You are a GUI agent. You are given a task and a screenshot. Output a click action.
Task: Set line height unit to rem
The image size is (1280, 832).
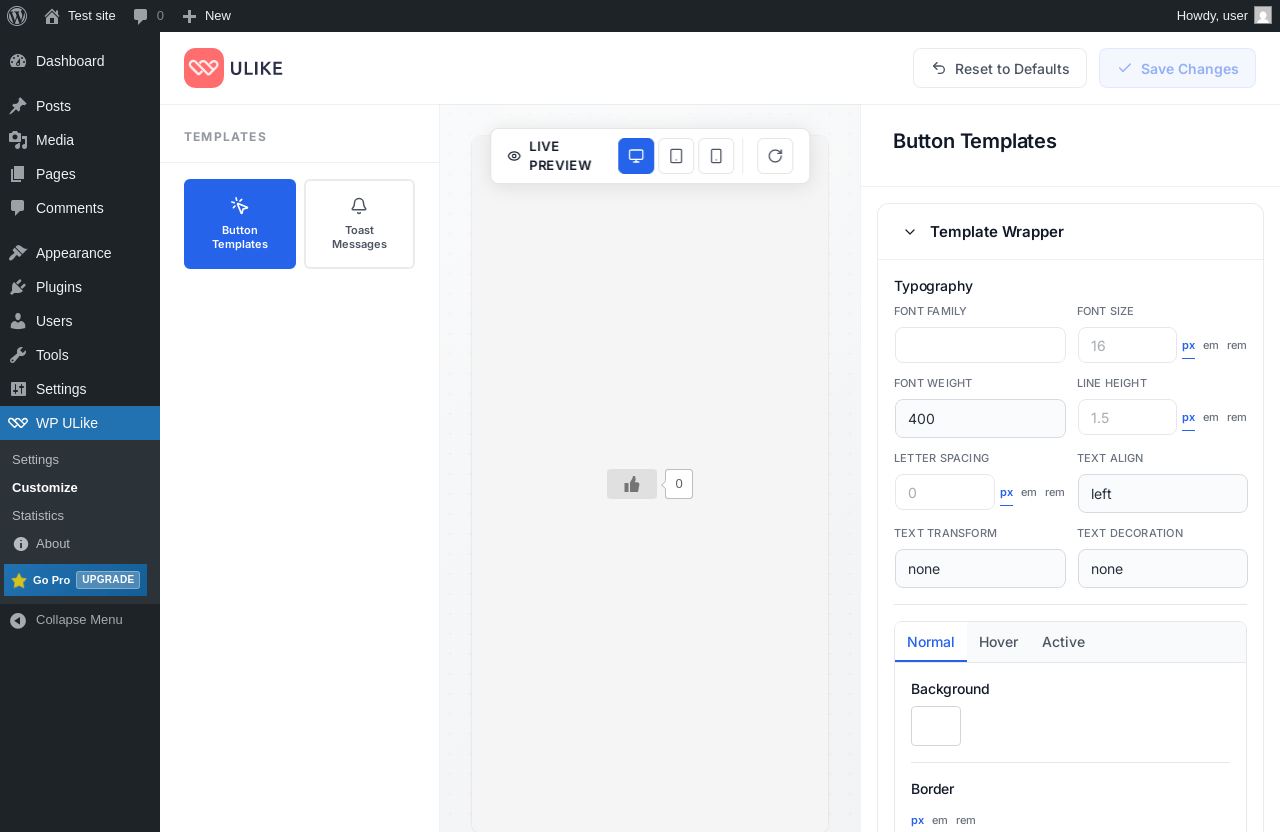click(1237, 418)
